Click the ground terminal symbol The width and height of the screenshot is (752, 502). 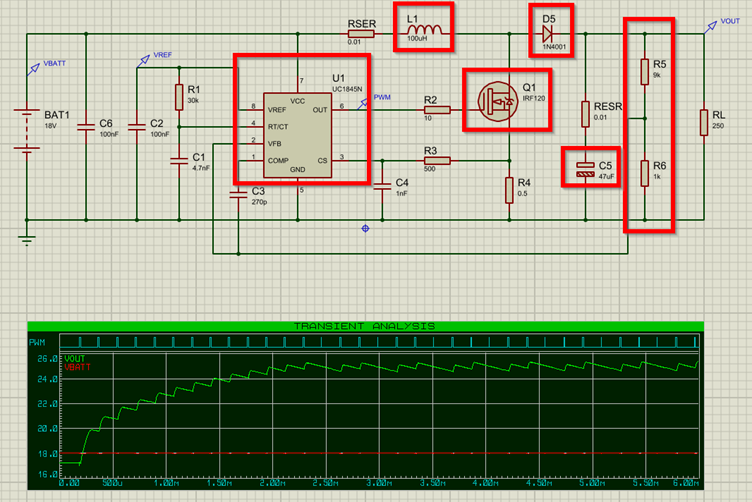[x=27, y=239]
